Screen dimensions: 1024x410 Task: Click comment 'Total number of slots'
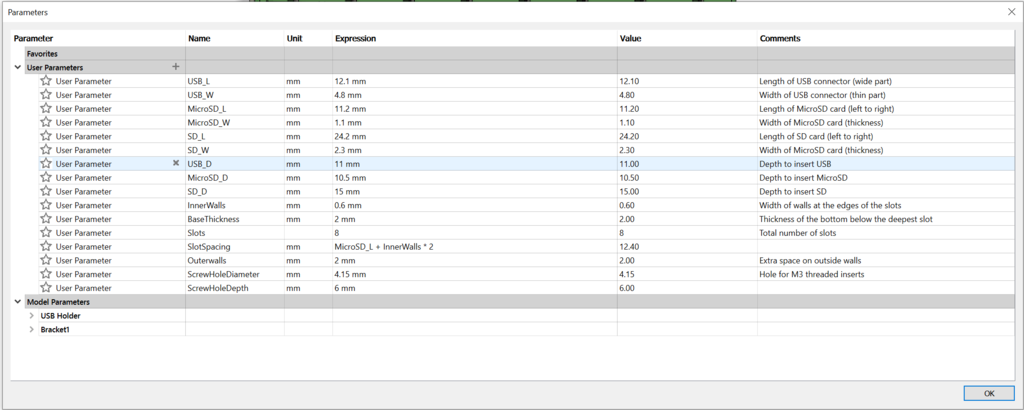(797, 233)
